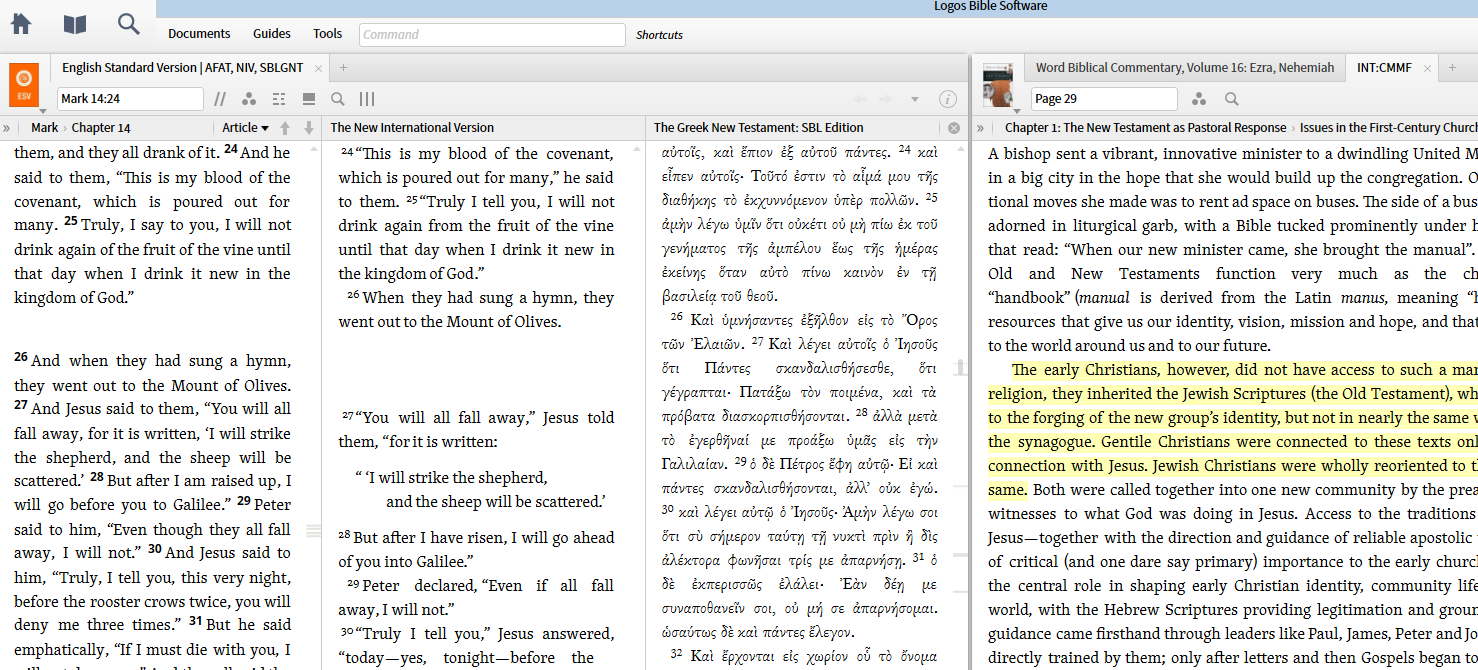Image resolution: width=1478 pixels, height=670 pixels.
Task: Click Issues in the First-Century Church breadcrumb
Action: (1388, 128)
